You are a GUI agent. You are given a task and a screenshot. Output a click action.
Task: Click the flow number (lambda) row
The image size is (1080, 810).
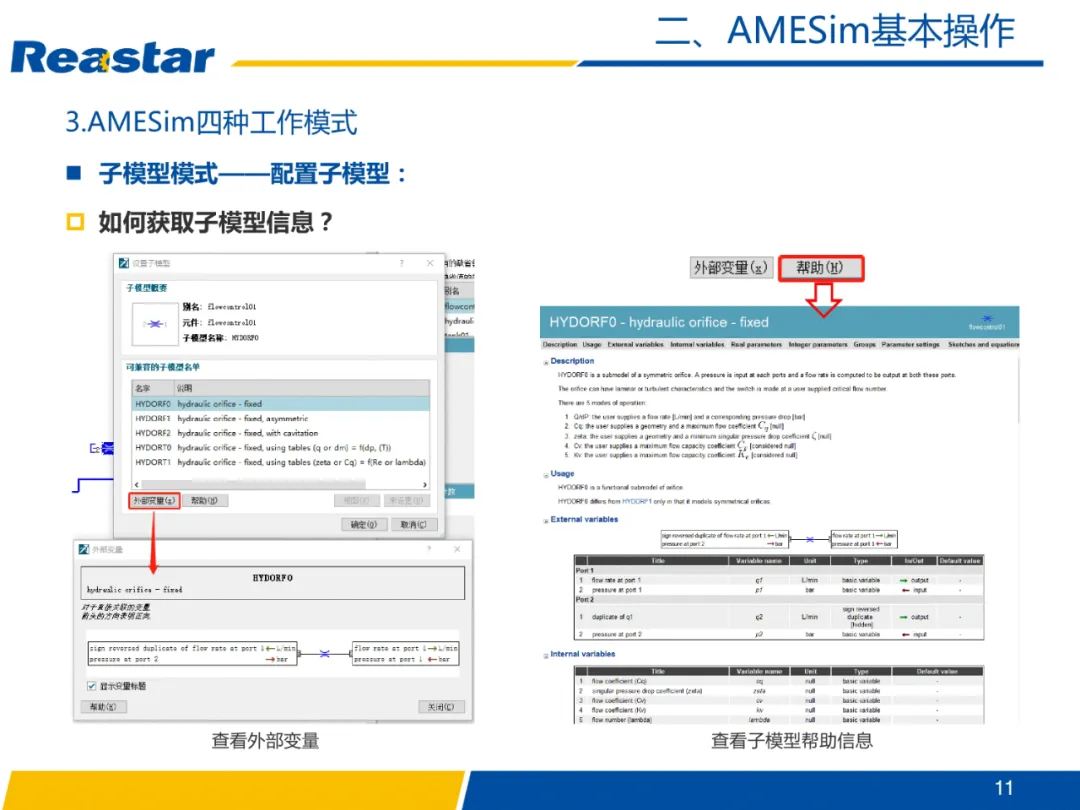click(779, 720)
